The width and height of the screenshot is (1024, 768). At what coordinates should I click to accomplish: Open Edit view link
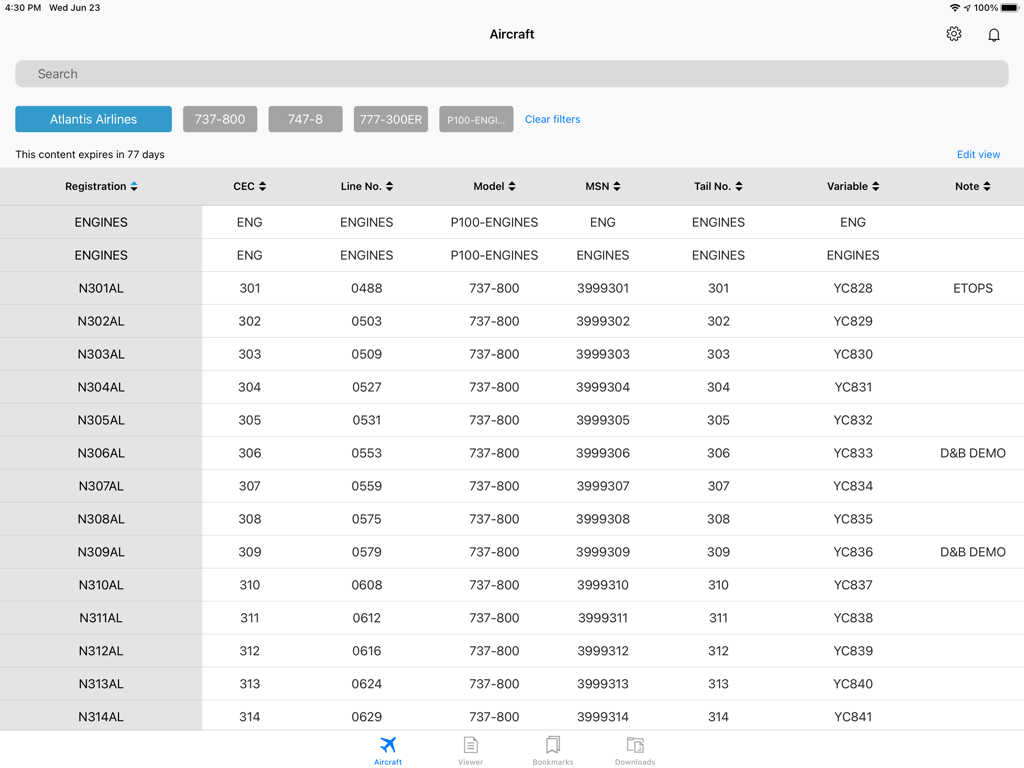(978, 154)
